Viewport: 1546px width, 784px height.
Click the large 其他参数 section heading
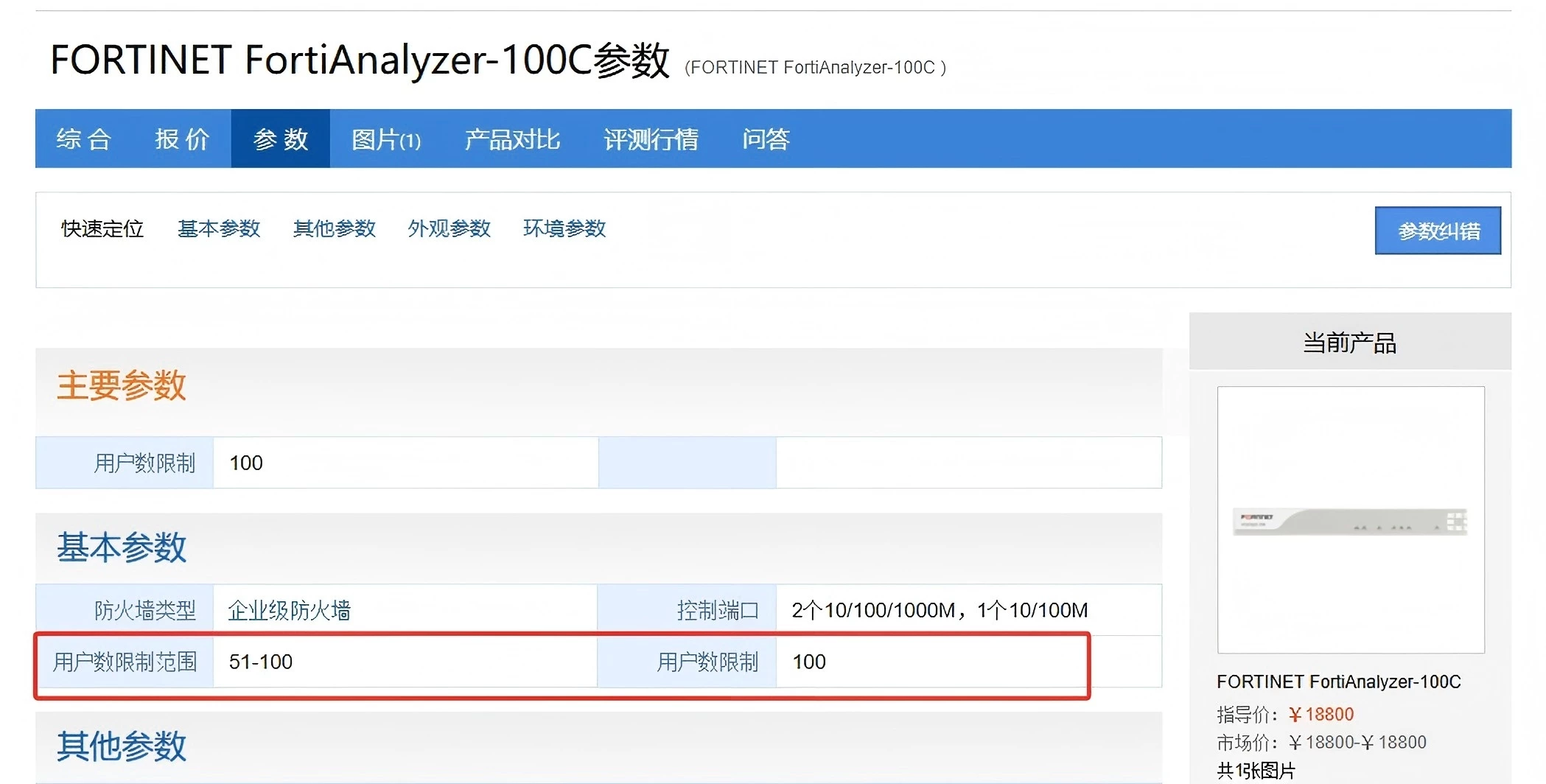(122, 746)
